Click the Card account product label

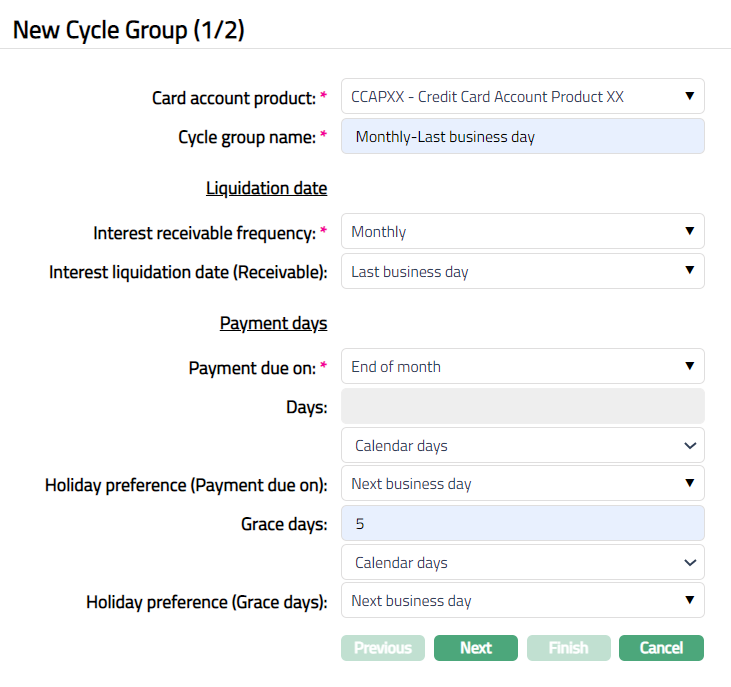[233, 98]
